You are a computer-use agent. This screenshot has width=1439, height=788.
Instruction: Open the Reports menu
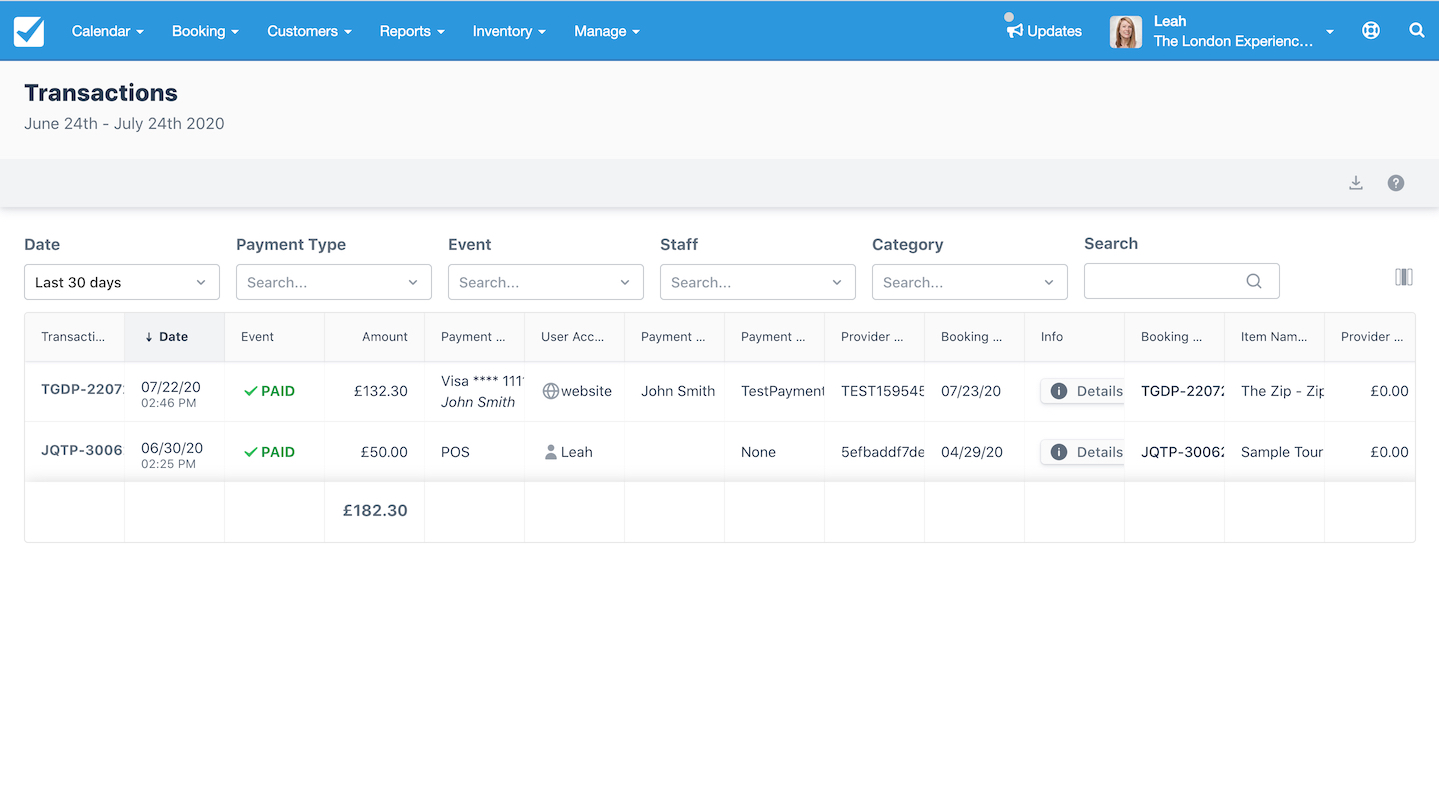[412, 31]
